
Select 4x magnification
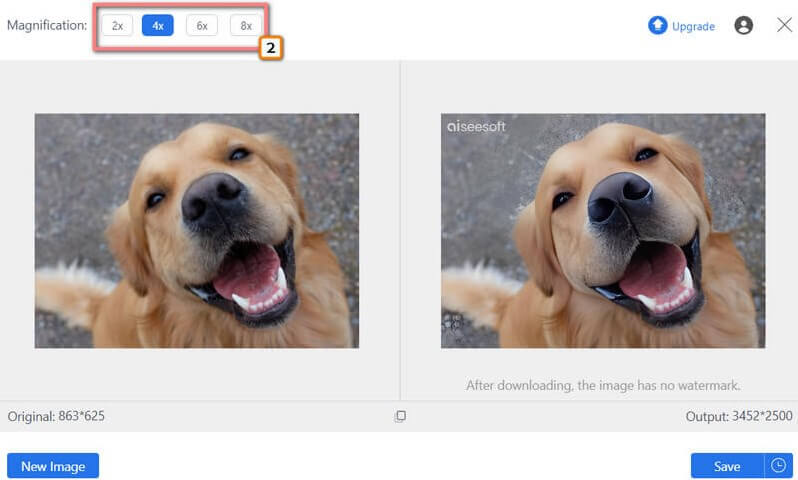click(158, 25)
